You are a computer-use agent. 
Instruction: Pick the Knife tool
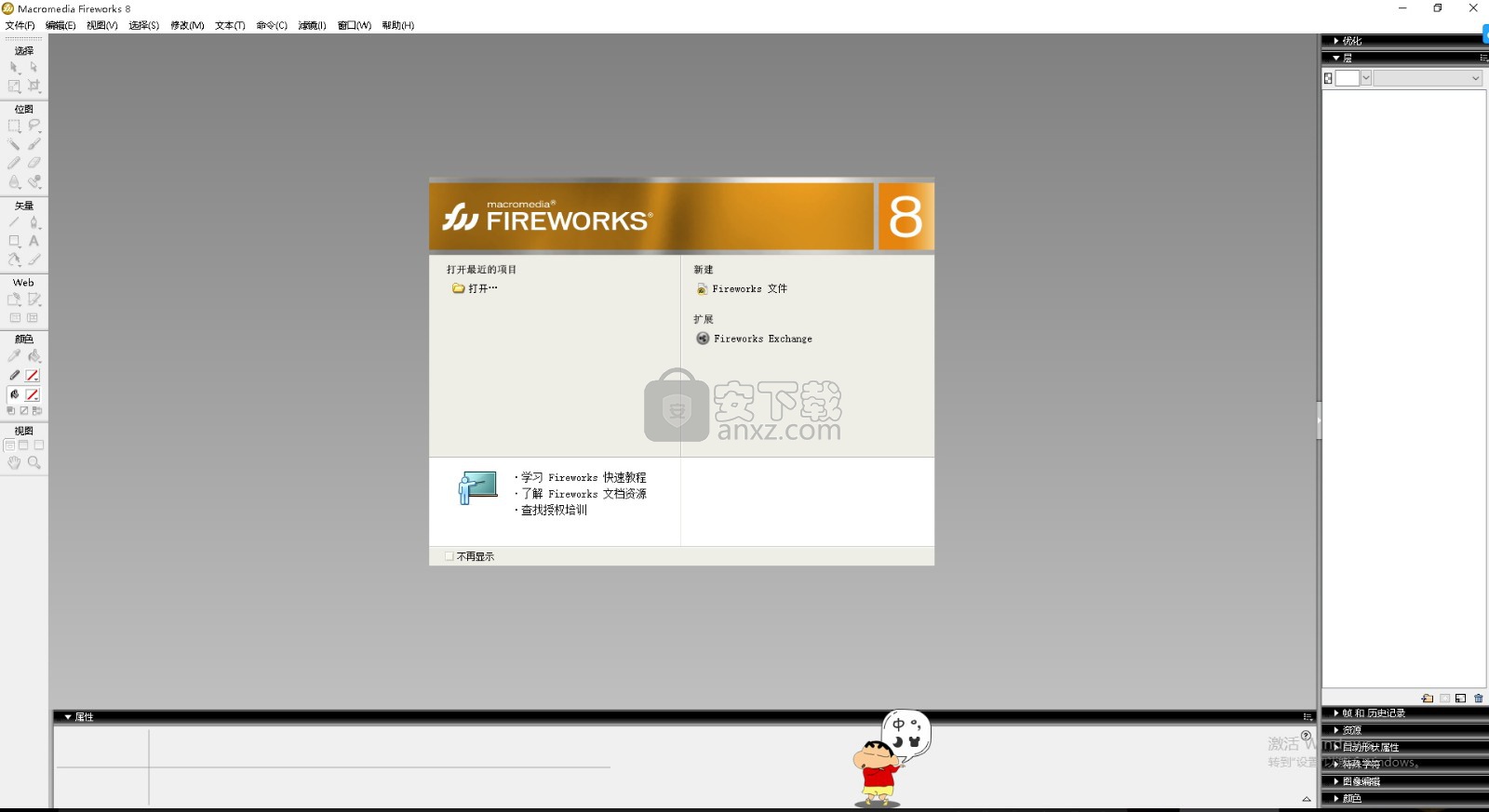pyautogui.click(x=34, y=260)
